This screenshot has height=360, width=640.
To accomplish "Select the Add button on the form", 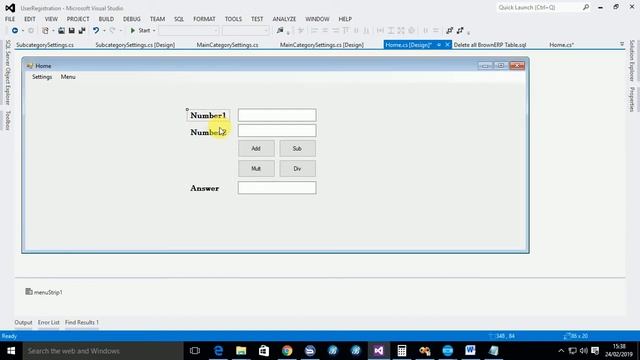I will tap(256, 149).
